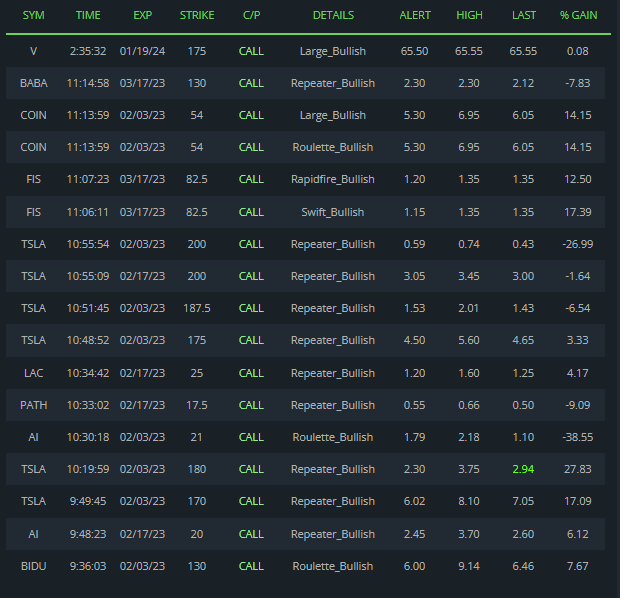This screenshot has width=620, height=598.
Task: Click gain value -9.09
Action: click(578, 405)
